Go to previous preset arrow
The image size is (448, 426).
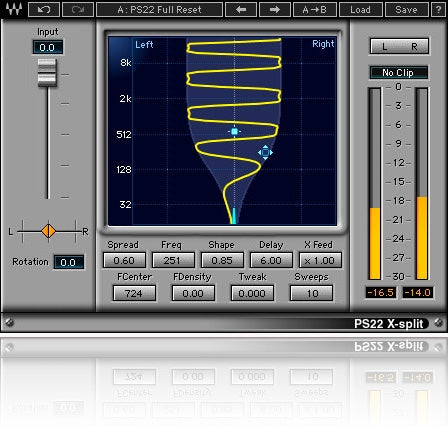point(241,10)
